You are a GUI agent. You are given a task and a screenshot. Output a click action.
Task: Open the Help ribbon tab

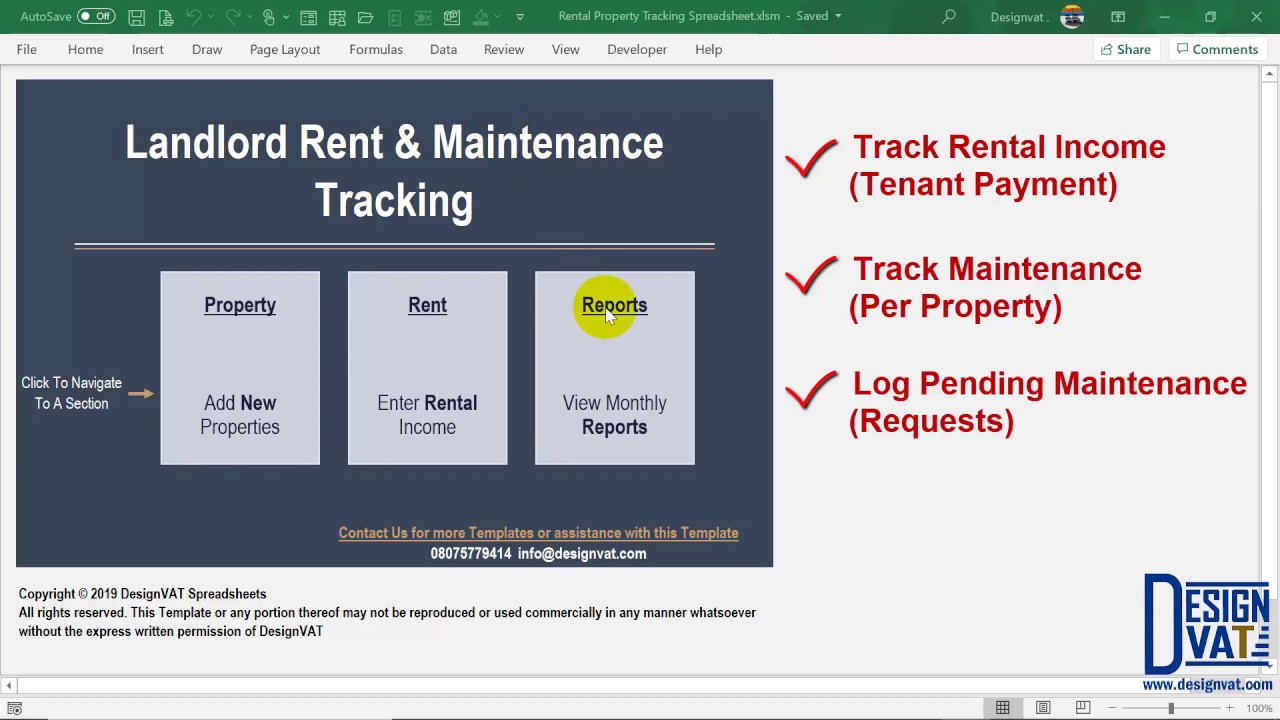(708, 49)
